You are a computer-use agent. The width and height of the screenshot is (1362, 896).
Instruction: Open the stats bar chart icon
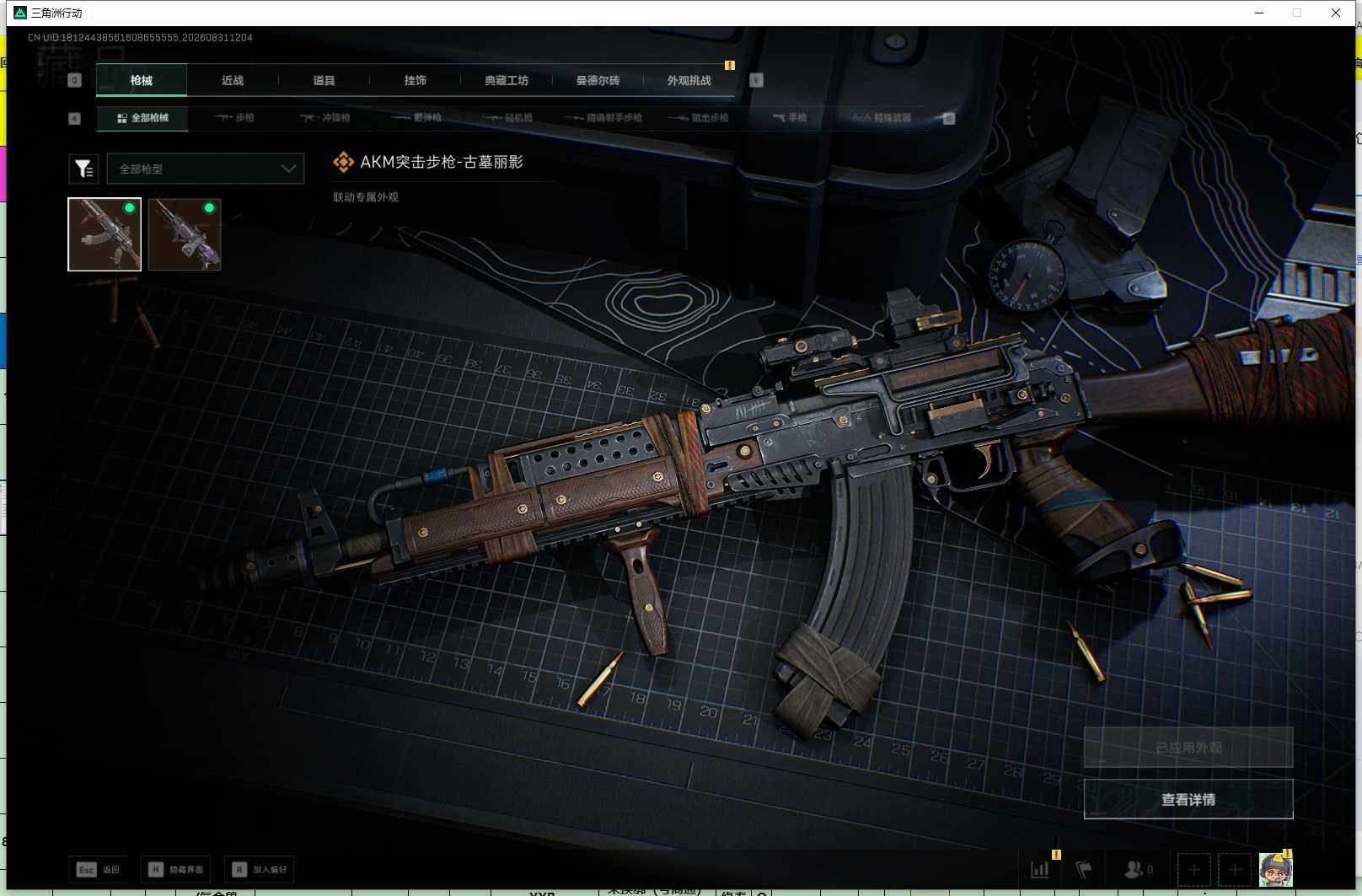[1041, 869]
